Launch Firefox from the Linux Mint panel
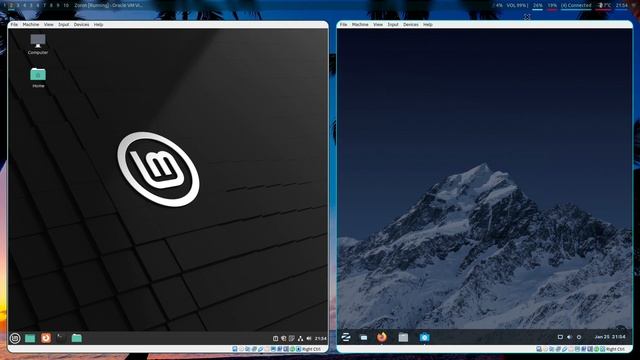The width and height of the screenshot is (640, 360). click(46, 338)
